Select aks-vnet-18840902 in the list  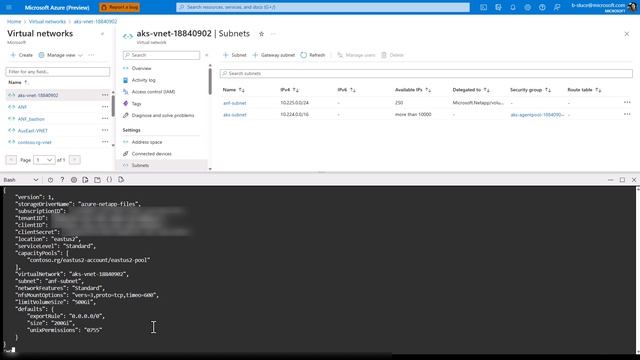tap(38, 95)
